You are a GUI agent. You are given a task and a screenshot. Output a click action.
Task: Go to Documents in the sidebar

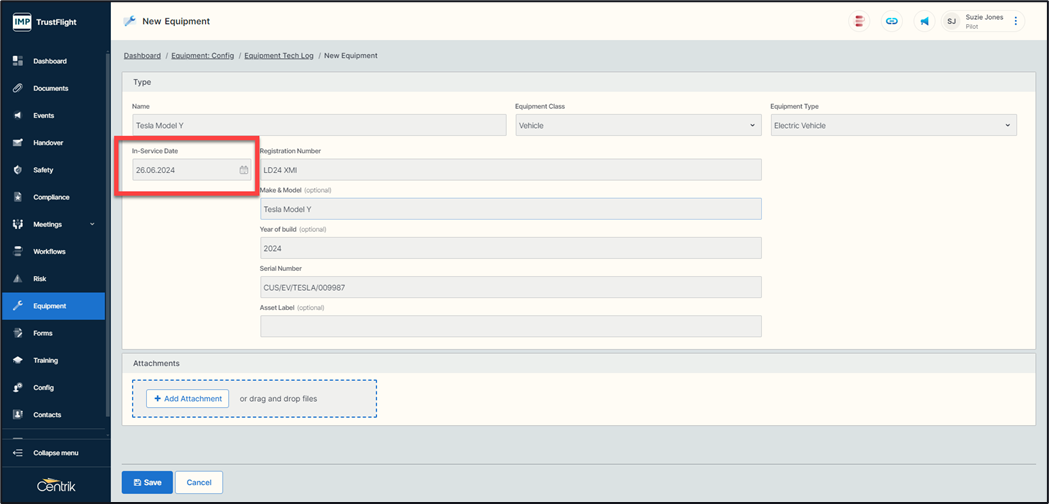tap(50, 88)
